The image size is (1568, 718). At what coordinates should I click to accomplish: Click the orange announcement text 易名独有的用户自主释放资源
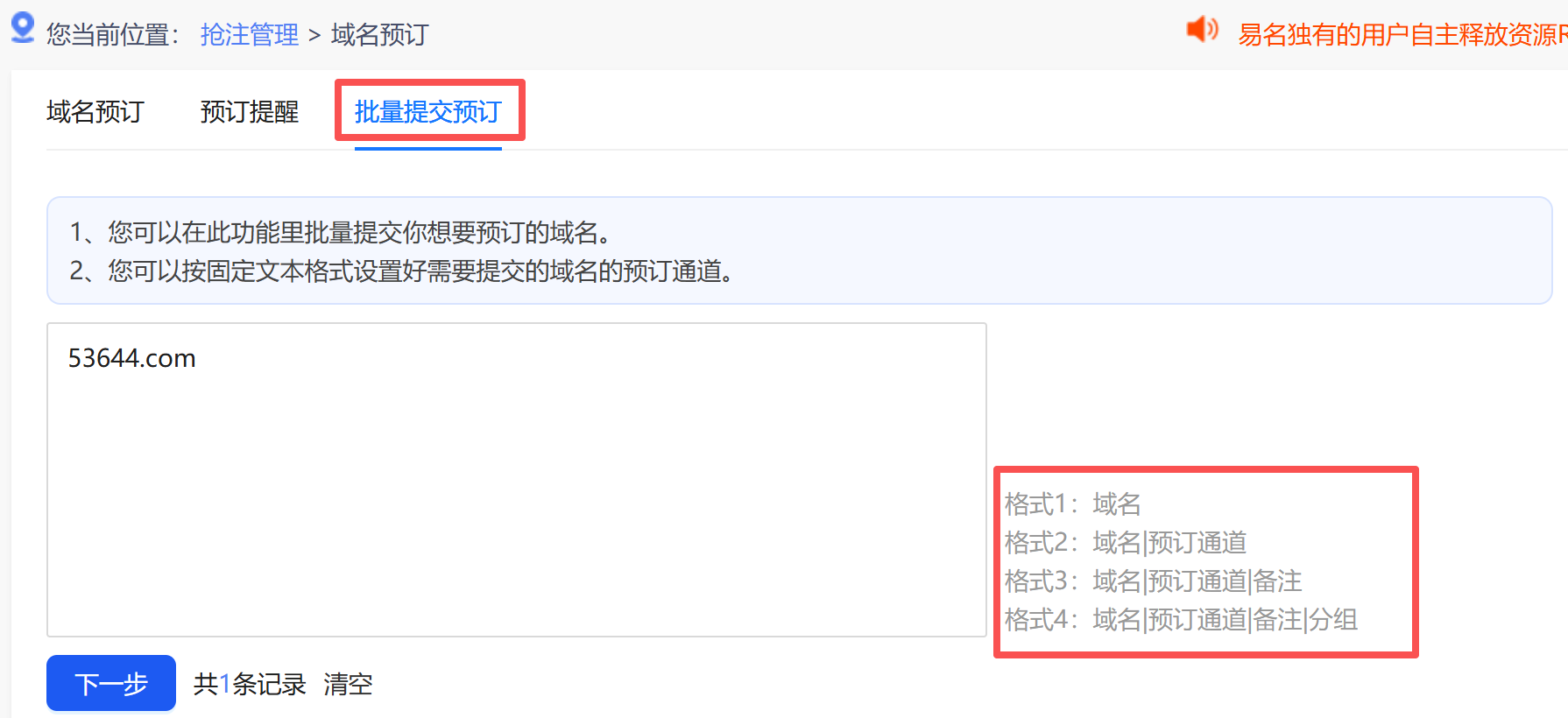pyautogui.click(x=1402, y=35)
